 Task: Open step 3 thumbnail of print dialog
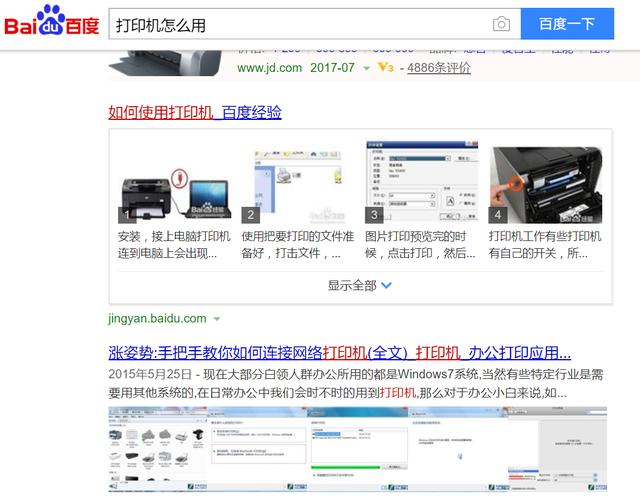tap(422, 182)
